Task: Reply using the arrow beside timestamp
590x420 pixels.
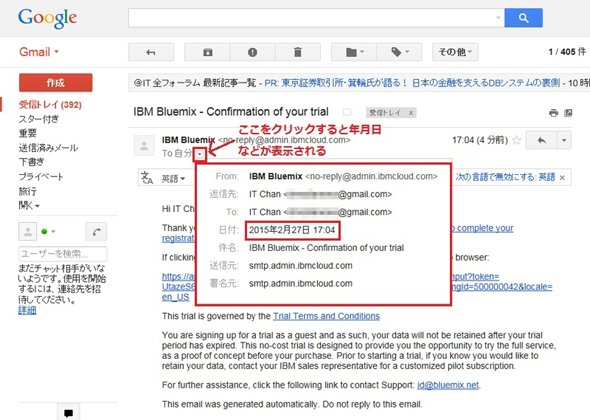Action: (541, 140)
